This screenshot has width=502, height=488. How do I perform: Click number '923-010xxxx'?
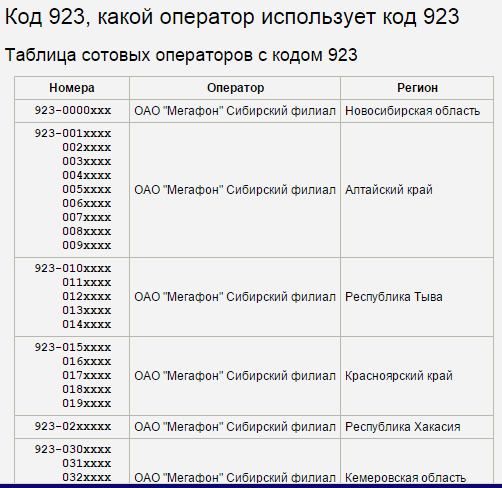pyautogui.click(x=73, y=268)
